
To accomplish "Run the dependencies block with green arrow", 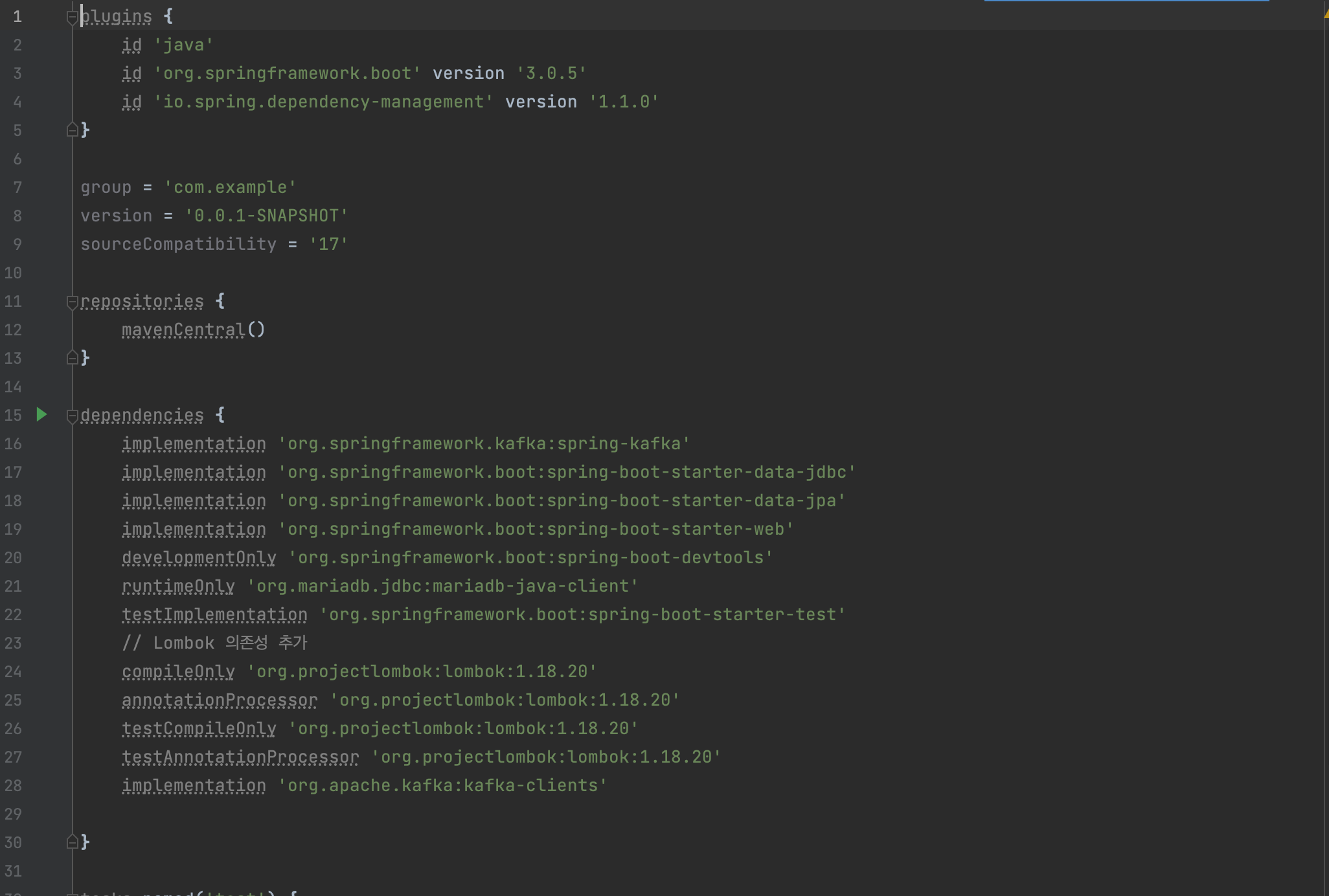I will tap(41, 414).
